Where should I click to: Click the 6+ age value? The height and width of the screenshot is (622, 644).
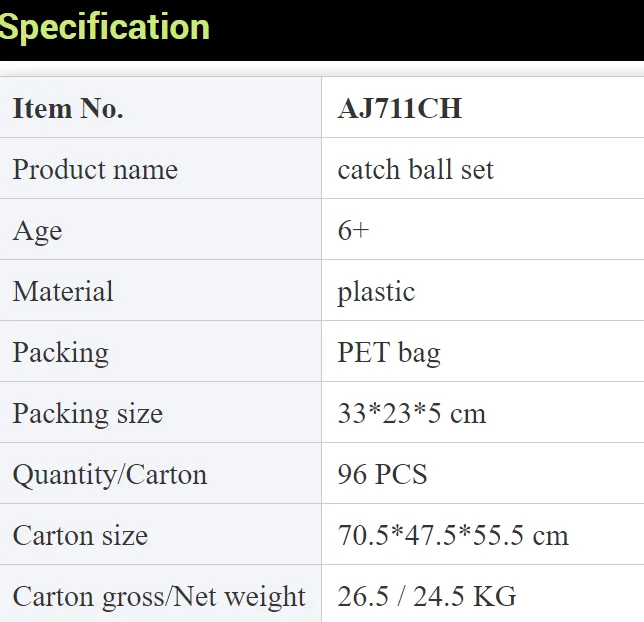tap(354, 230)
